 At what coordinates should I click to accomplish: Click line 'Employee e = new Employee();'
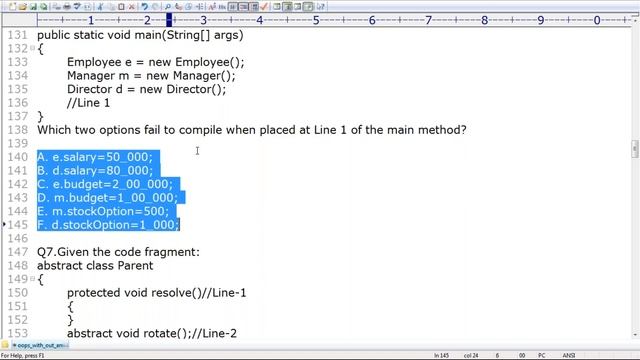click(x=156, y=62)
